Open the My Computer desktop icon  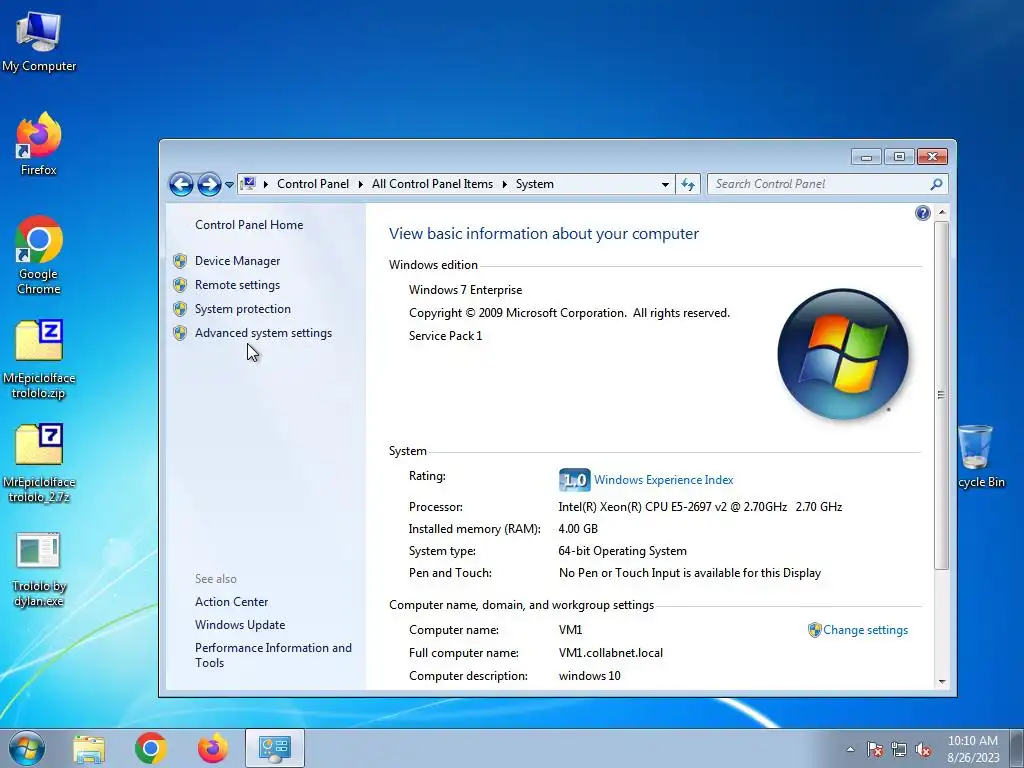point(39,41)
